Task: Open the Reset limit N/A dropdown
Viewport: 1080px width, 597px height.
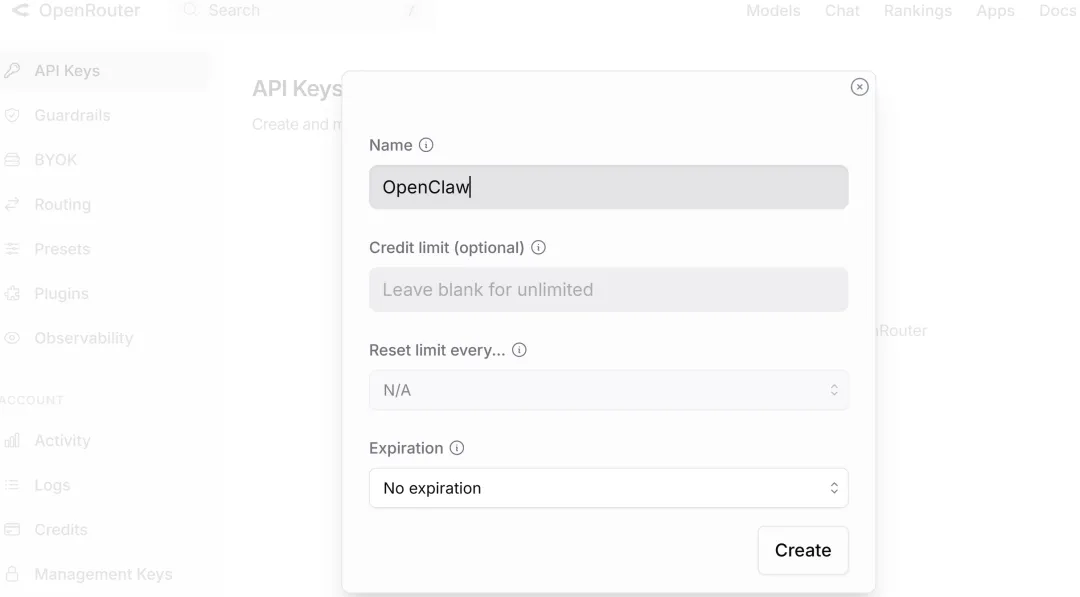Action: [x=608, y=390]
